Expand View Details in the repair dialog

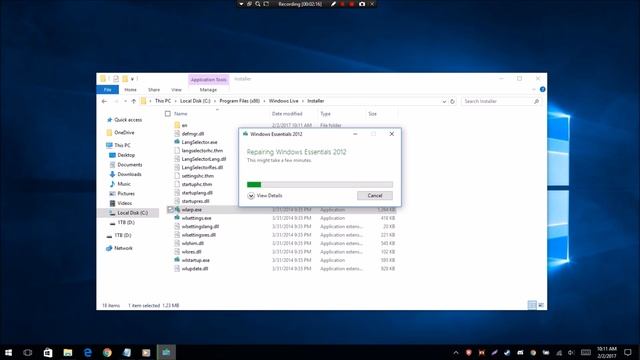click(265, 196)
